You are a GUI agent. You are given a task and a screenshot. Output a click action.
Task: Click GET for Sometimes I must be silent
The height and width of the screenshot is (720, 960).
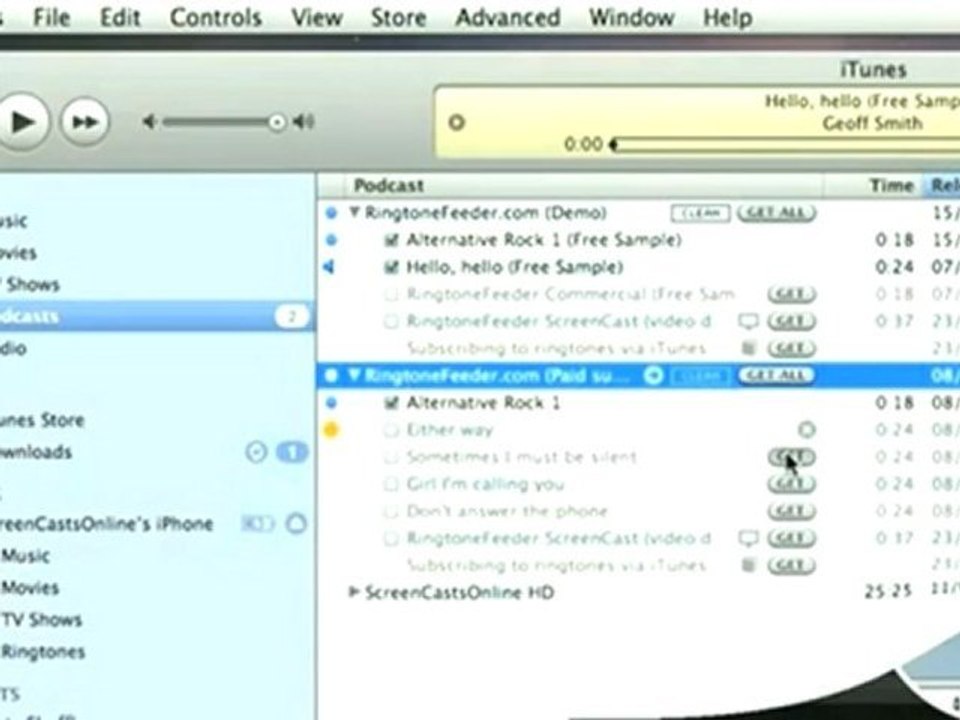(x=792, y=457)
